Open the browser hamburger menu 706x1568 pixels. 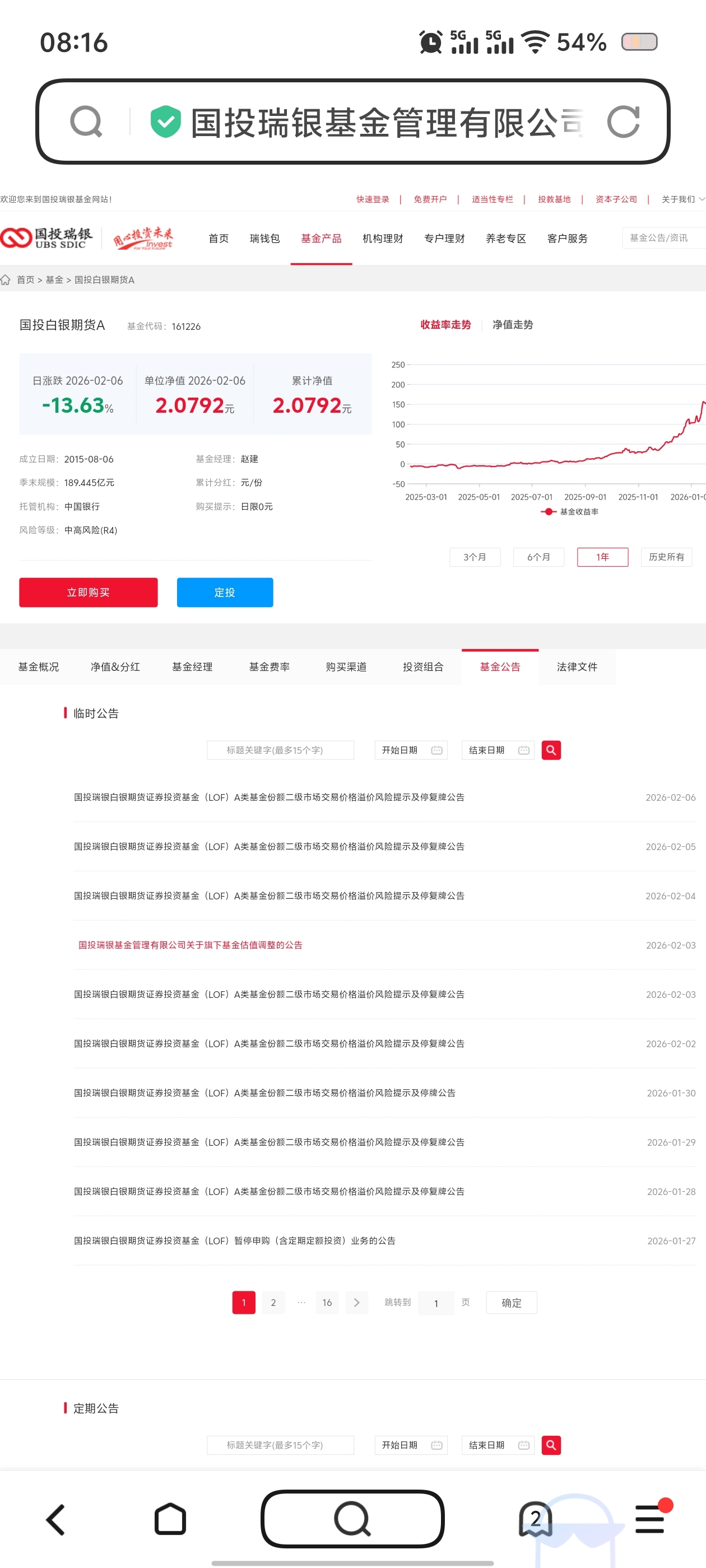pyautogui.click(x=651, y=1519)
